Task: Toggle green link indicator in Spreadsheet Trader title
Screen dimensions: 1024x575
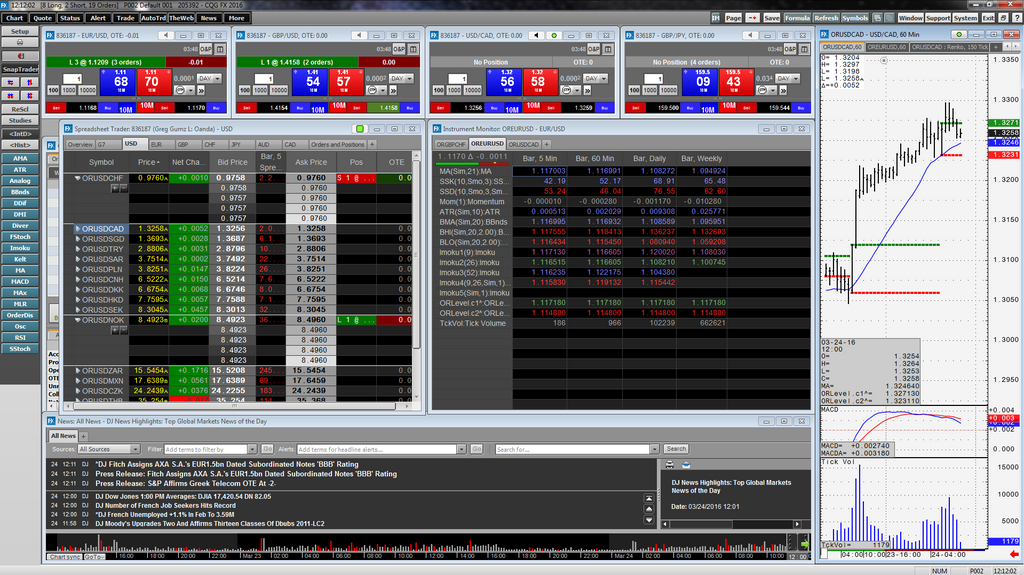Action: [x=360, y=129]
